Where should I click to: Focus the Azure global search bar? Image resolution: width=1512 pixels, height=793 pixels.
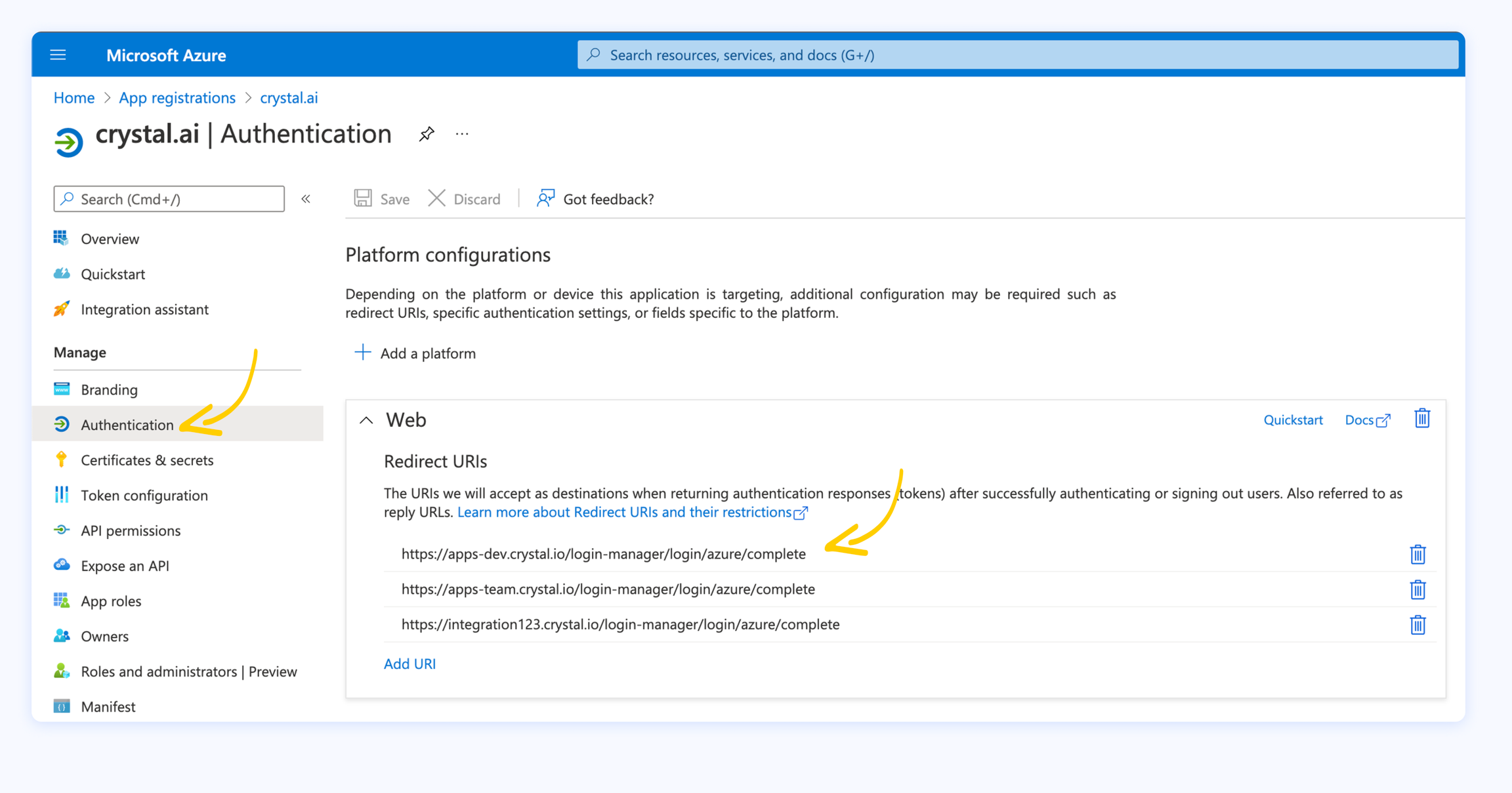pyautogui.click(x=1017, y=55)
